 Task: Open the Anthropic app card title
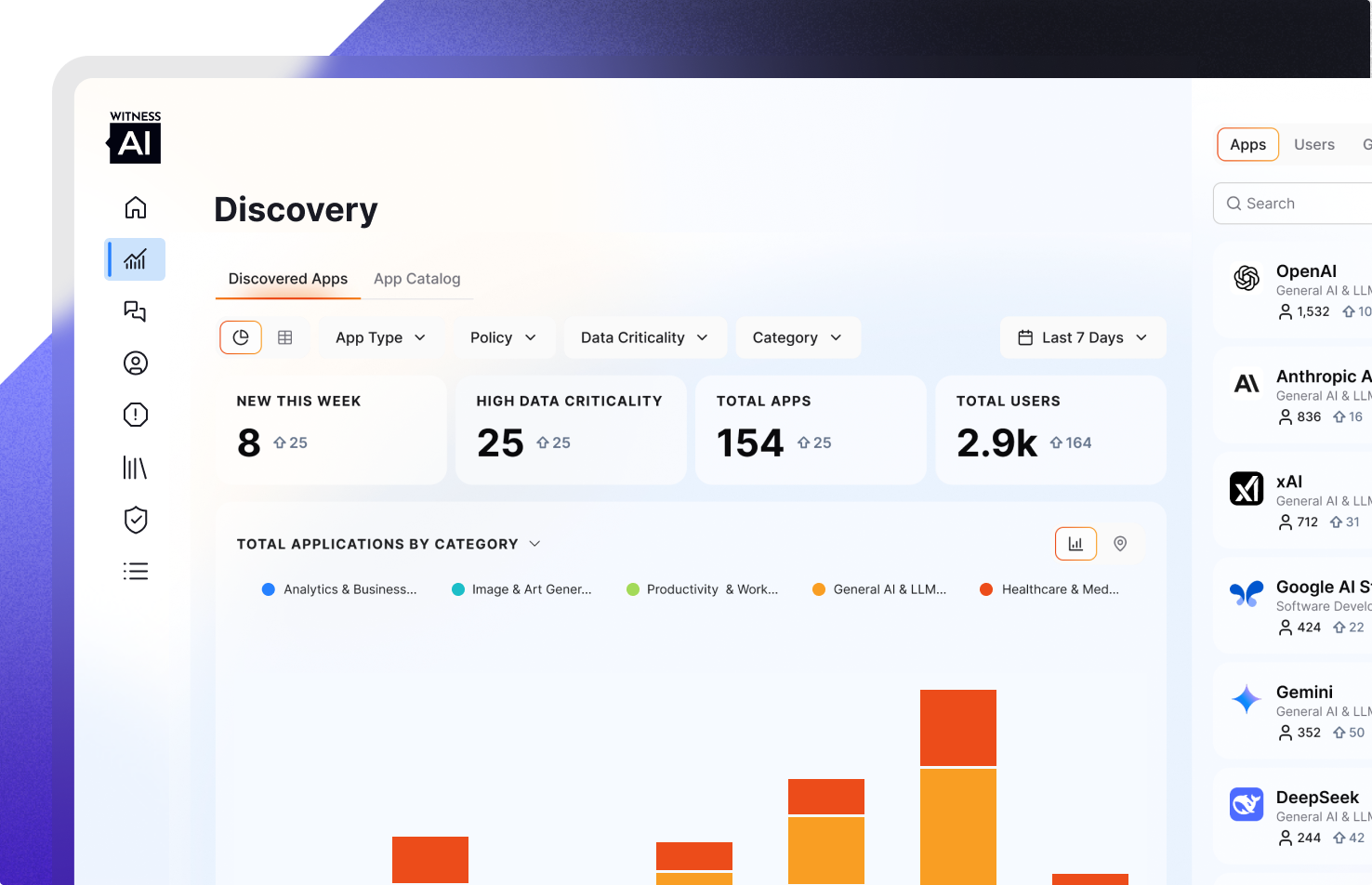pos(1324,376)
